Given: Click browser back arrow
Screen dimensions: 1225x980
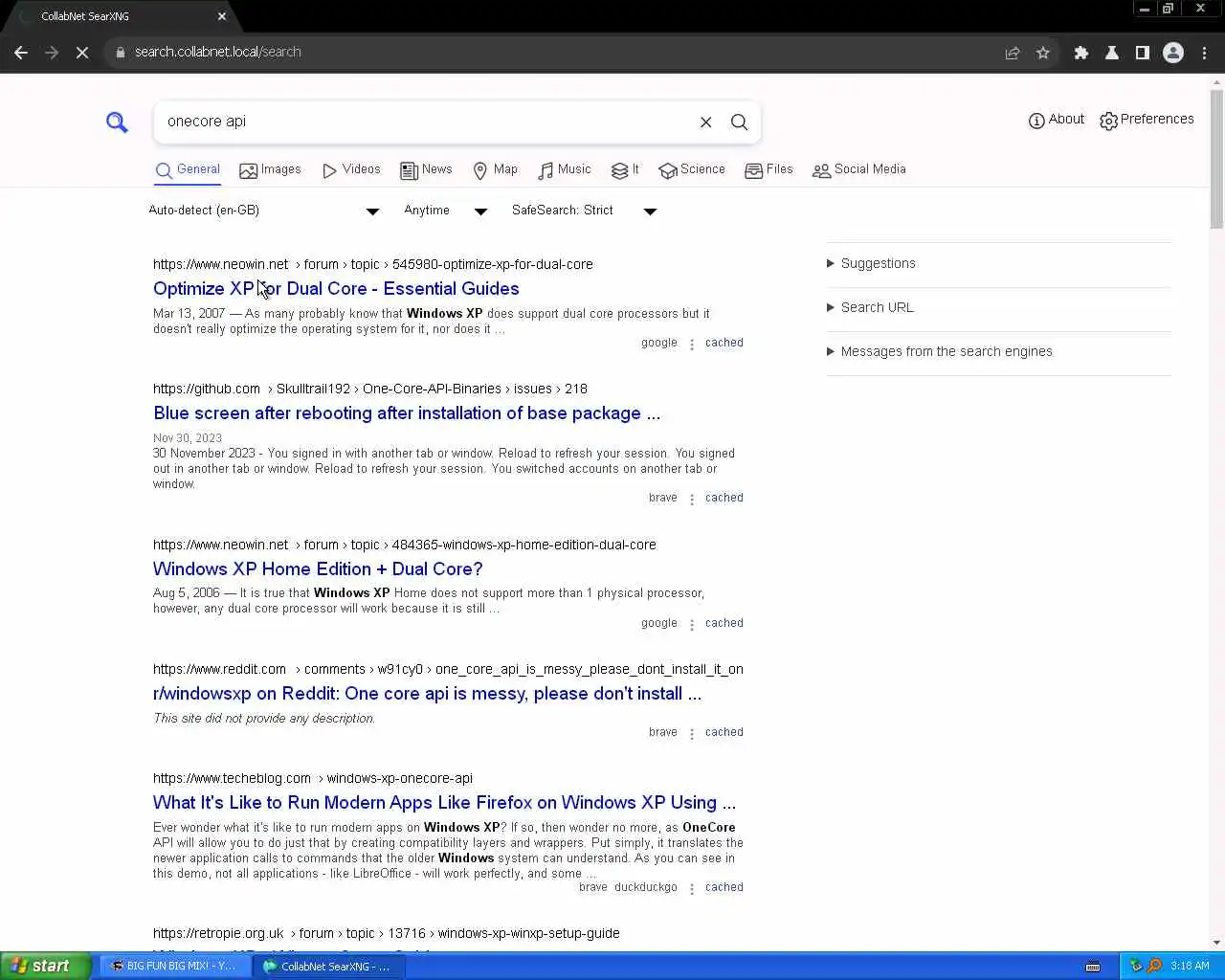Looking at the screenshot, I should click(21, 53).
